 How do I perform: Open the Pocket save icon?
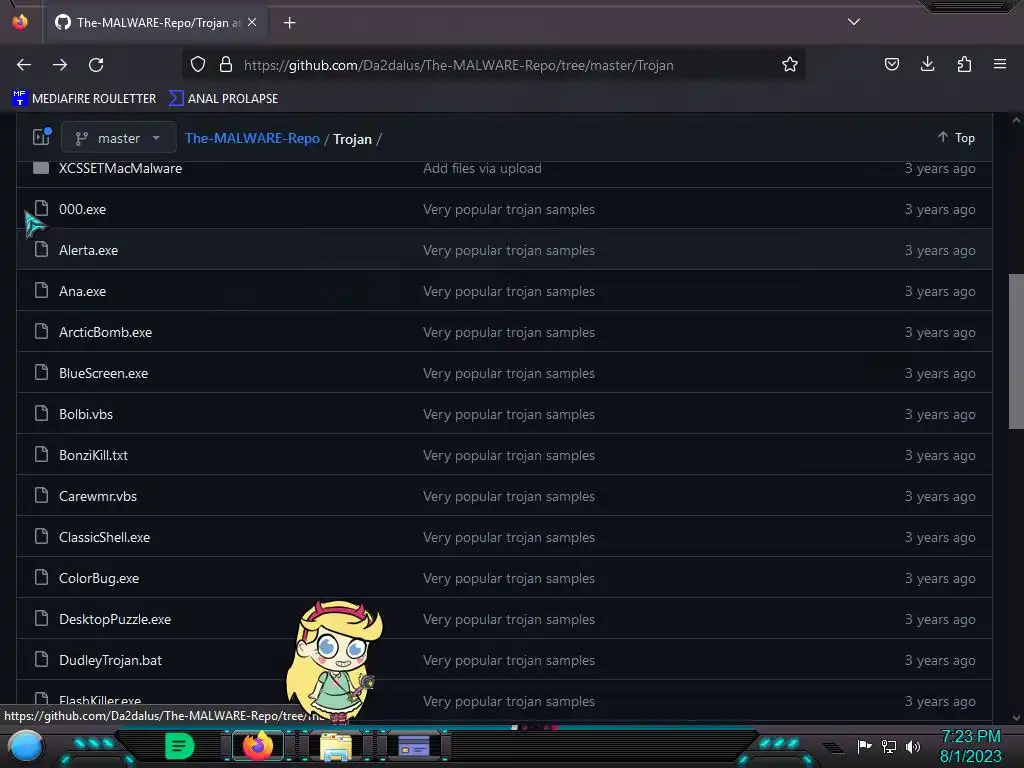[891, 65]
